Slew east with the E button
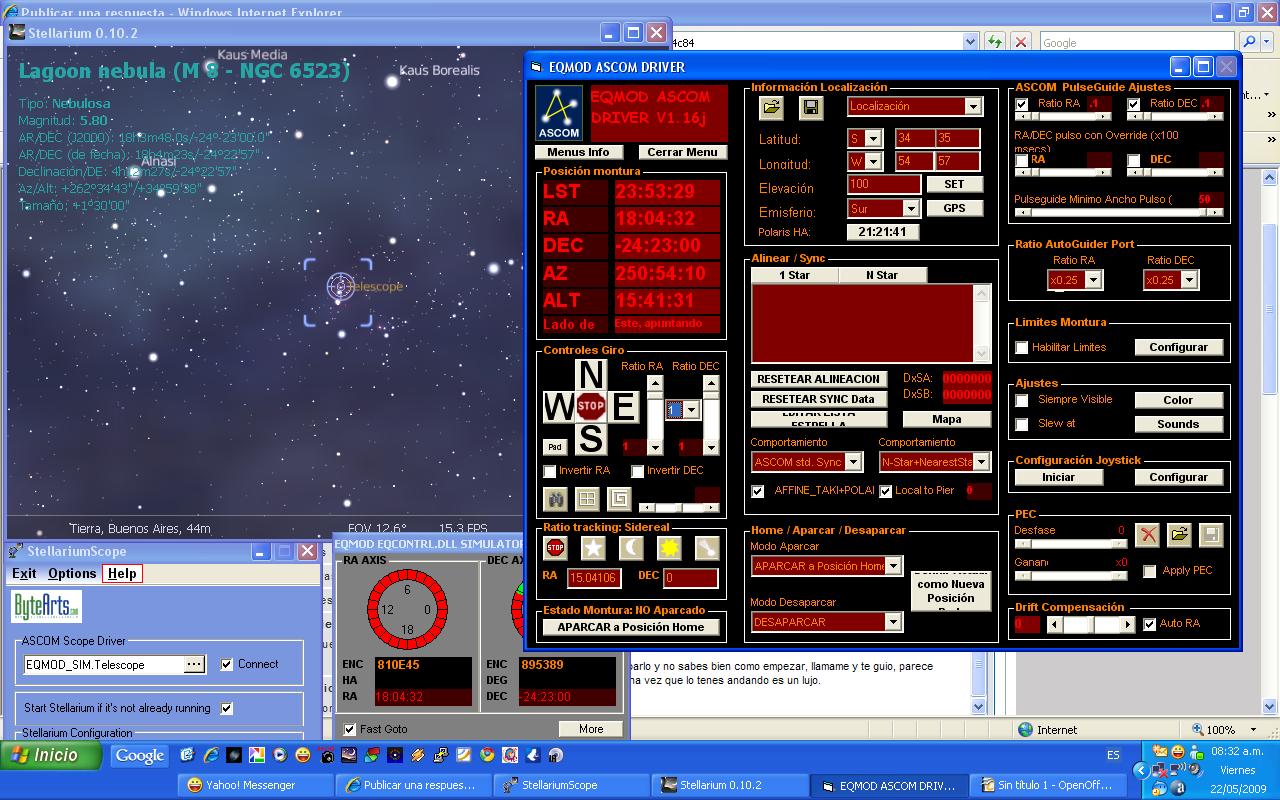The image size is (1280, 800). (x=624, y=407)
